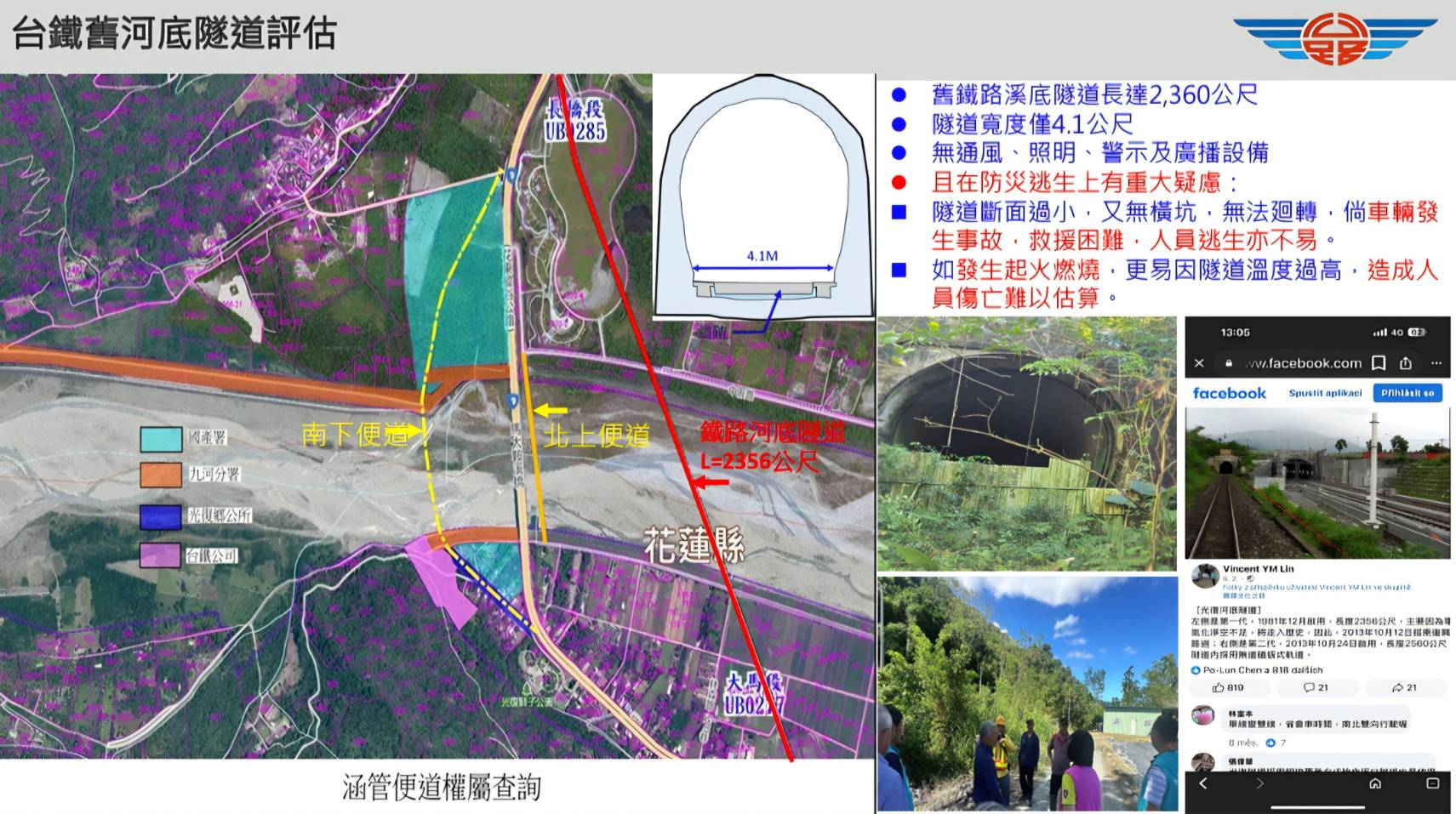Click the share arrow showing 21

(x=1404, y=687)
